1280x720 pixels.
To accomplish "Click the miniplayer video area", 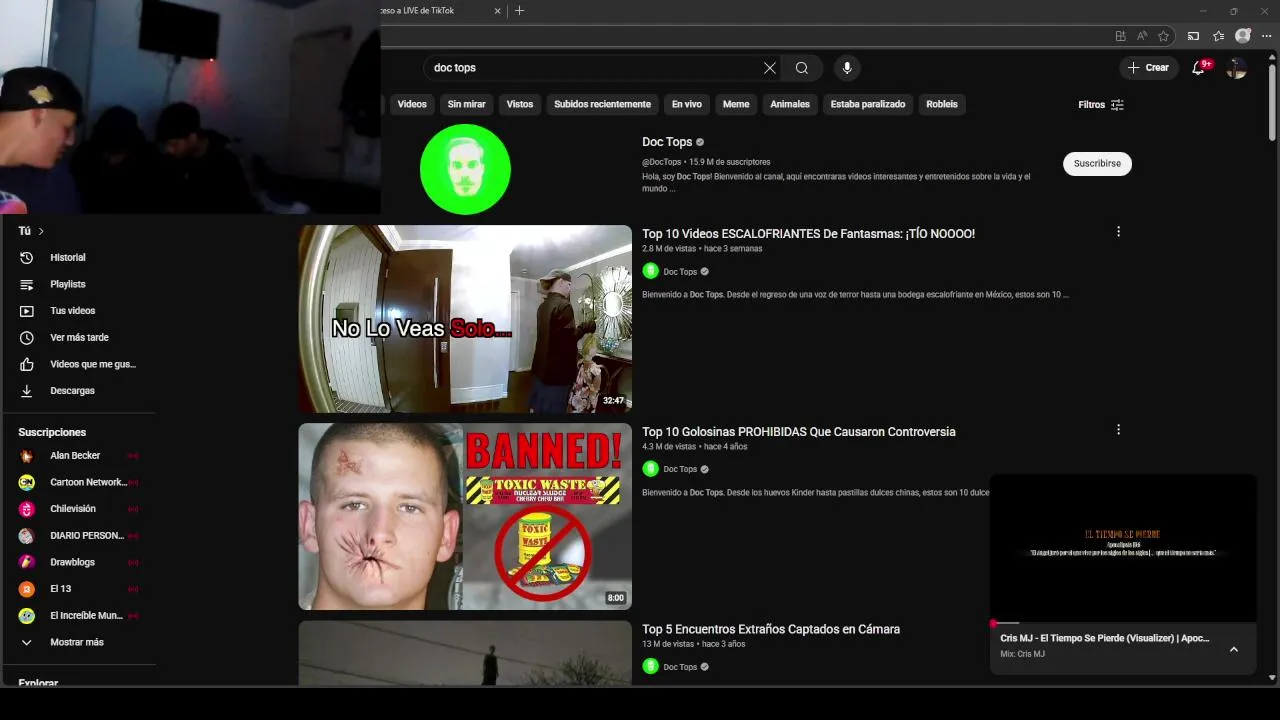I will pyautogui.click(x=1123, y=548).
